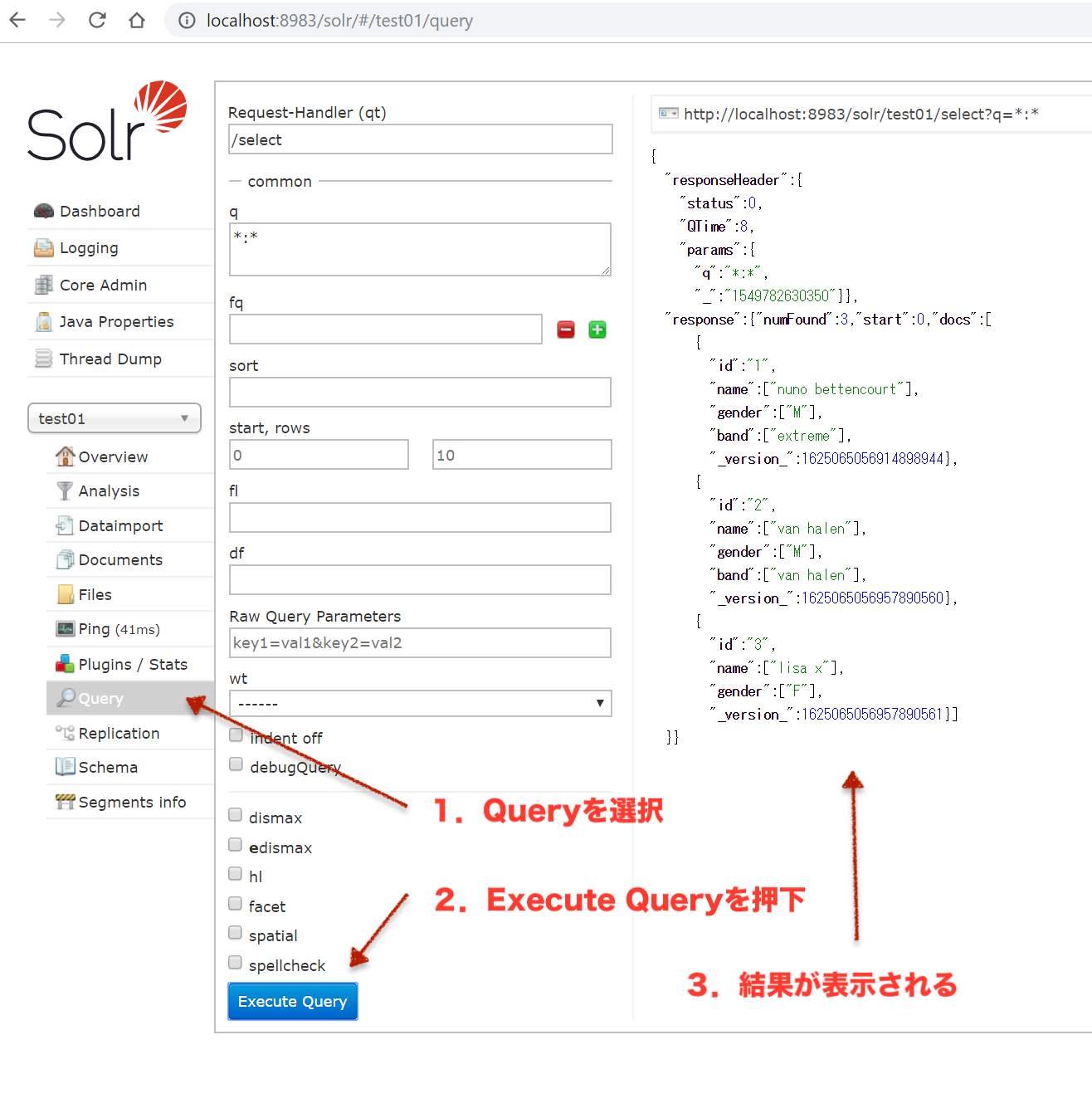This screenshot has width=1092, height=1108.
Task: Click the browser address bar URL
Action: click(x=339, y=21)
